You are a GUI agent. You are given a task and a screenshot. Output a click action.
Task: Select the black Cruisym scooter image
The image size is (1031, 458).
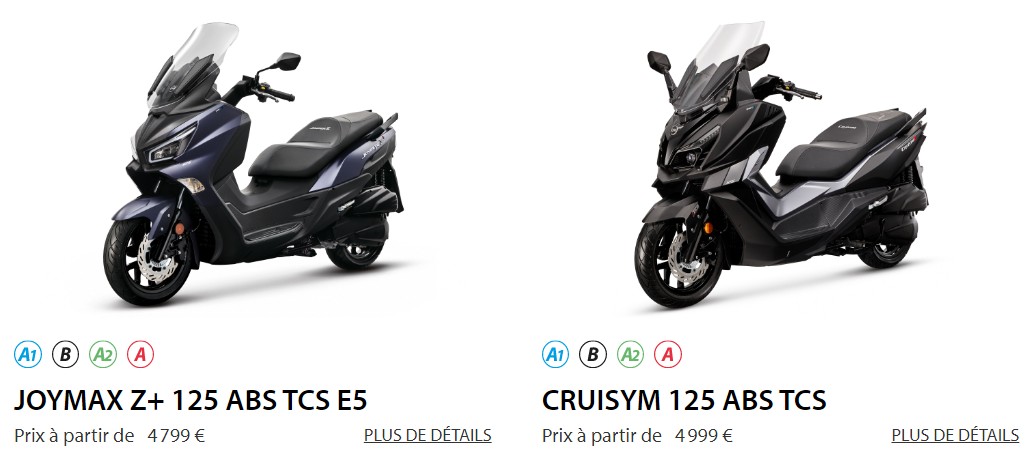[782, 164]
